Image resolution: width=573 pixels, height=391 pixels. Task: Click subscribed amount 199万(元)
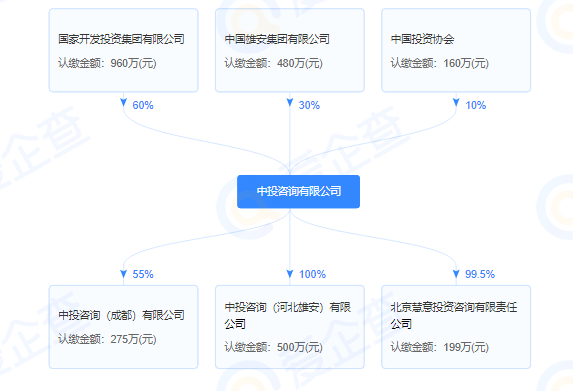click(x=466, y=347)
